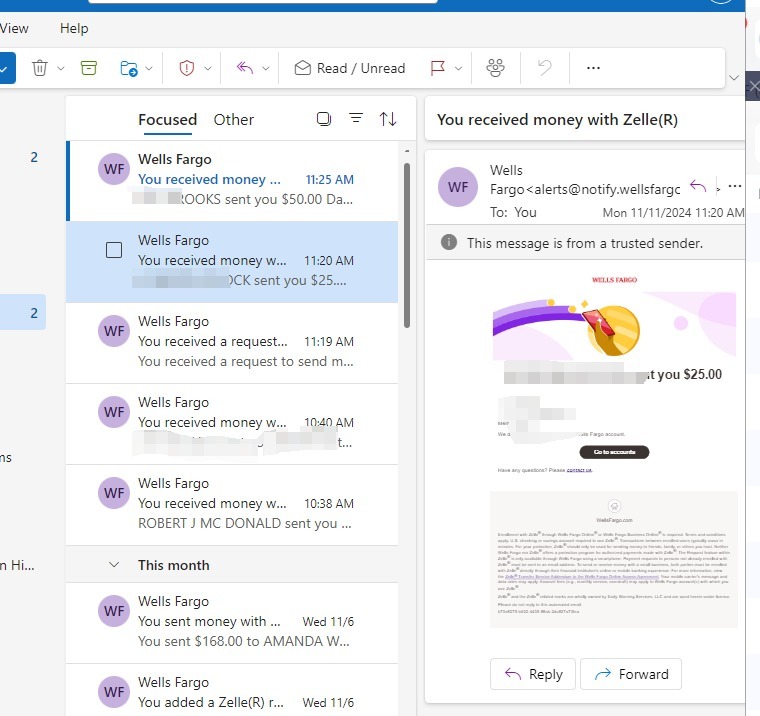This screenshot has height=716, width=760.
Task: Click the WF avatar on $168.00 email
Action: tap(114, 611)
